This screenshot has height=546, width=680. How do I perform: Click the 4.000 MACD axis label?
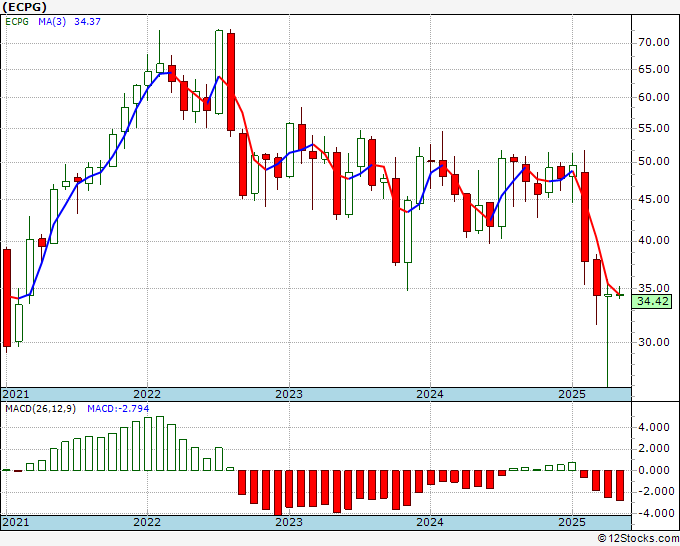click(654, 427)
